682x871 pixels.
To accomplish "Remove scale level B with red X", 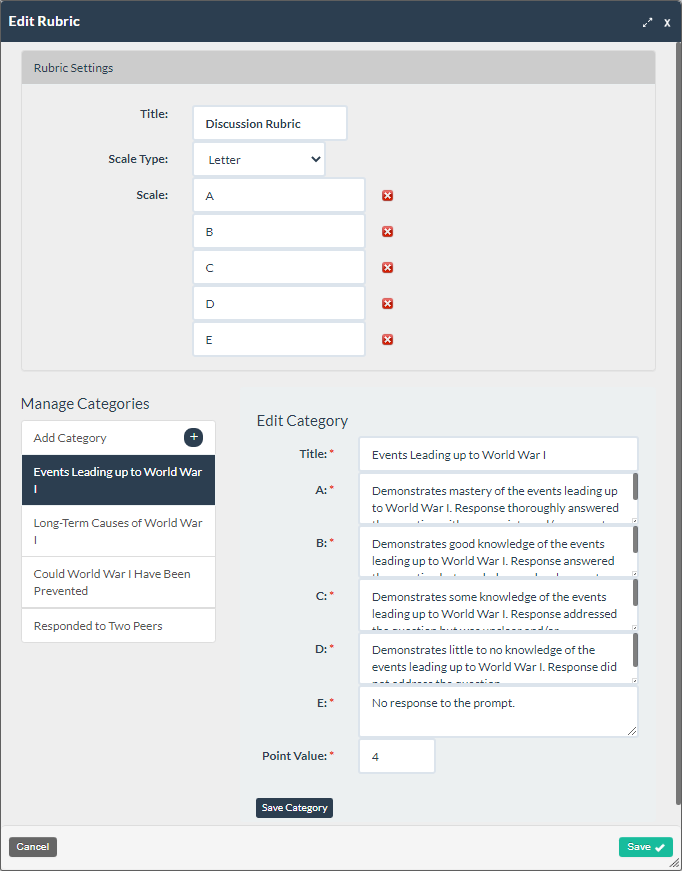I will click(x=388, y=232).
